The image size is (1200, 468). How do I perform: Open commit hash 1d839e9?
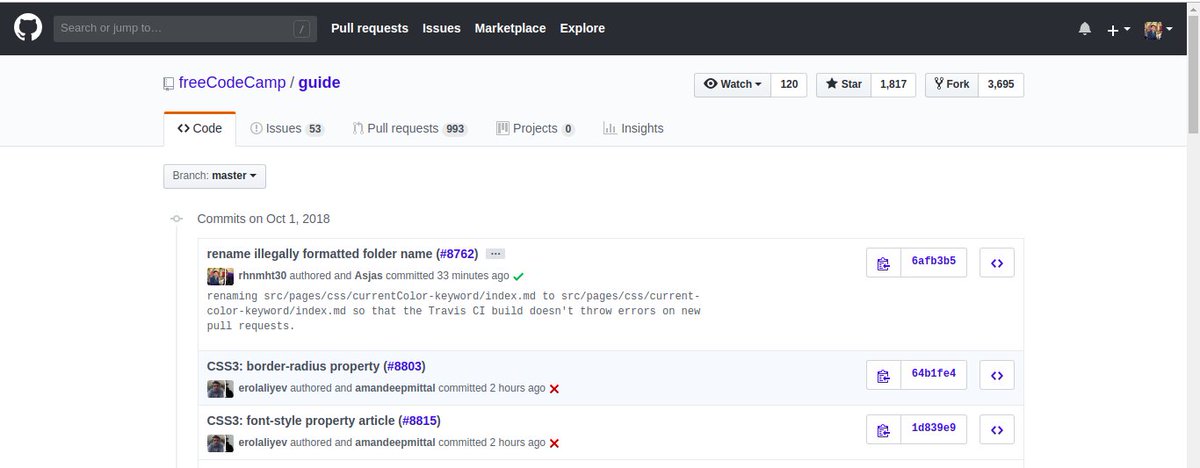tap(933, 428)
